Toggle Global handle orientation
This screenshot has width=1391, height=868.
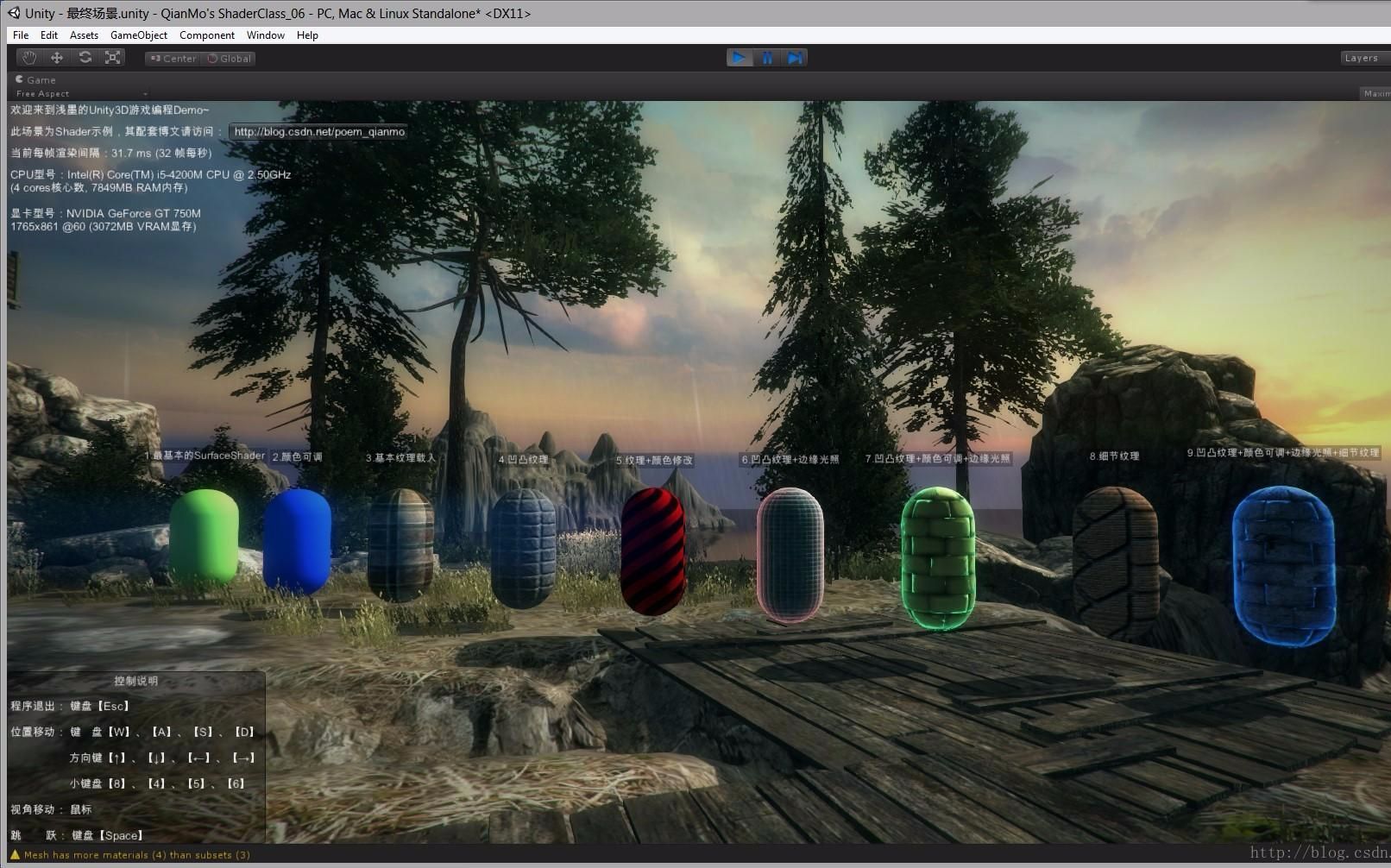coord(228,58)
